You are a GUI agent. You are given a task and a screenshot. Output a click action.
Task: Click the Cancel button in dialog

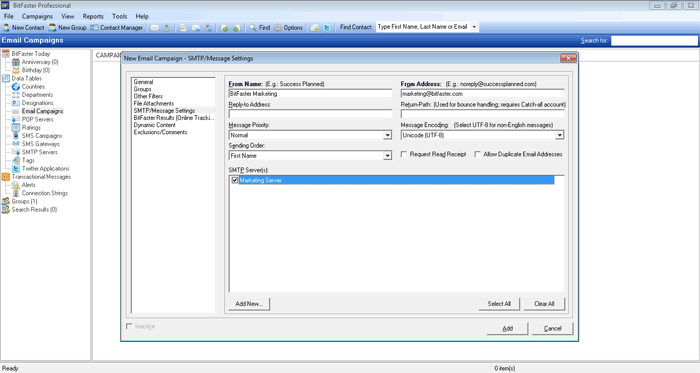(x=552, y=328)
